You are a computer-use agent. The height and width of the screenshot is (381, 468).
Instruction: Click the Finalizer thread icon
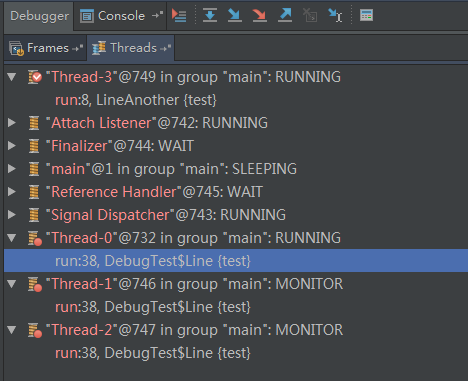[34, 146]
